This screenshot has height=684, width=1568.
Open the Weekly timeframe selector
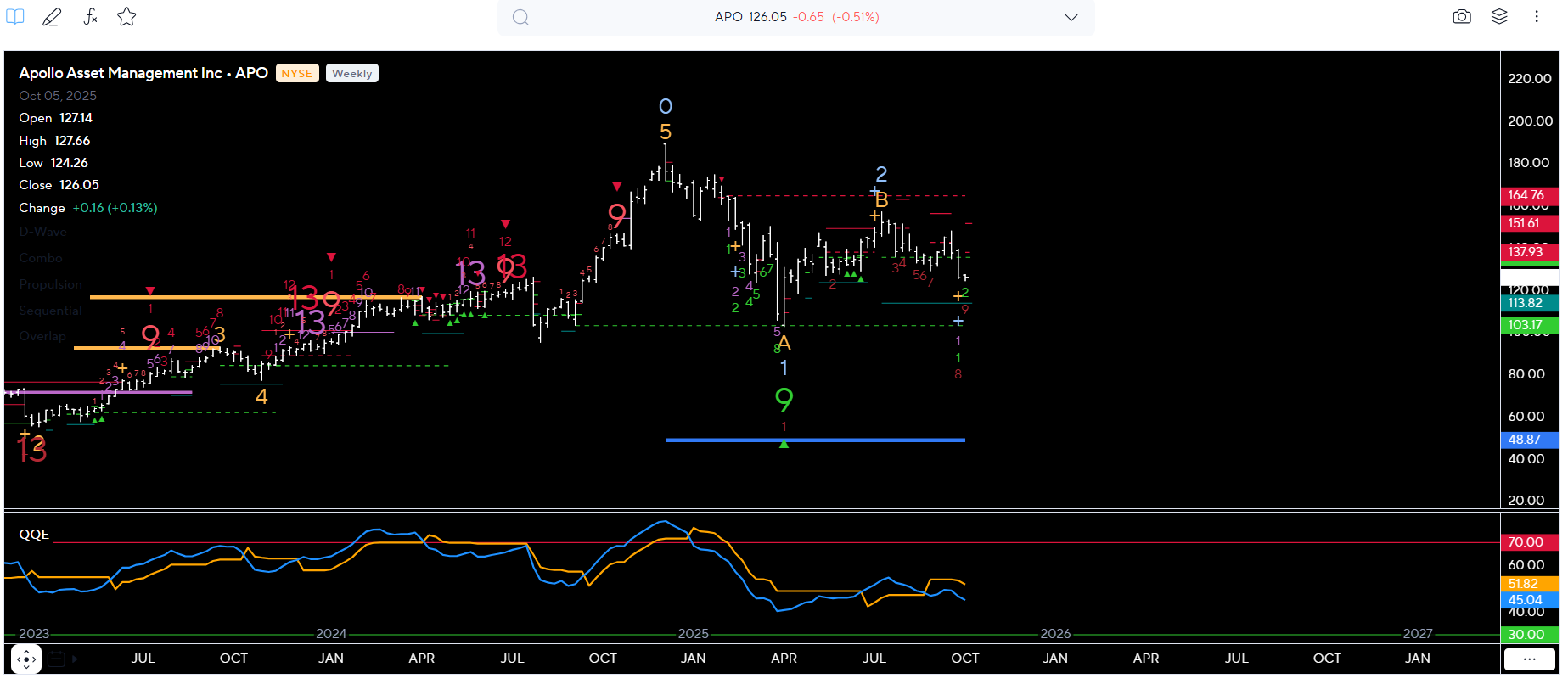coord(351,74)
